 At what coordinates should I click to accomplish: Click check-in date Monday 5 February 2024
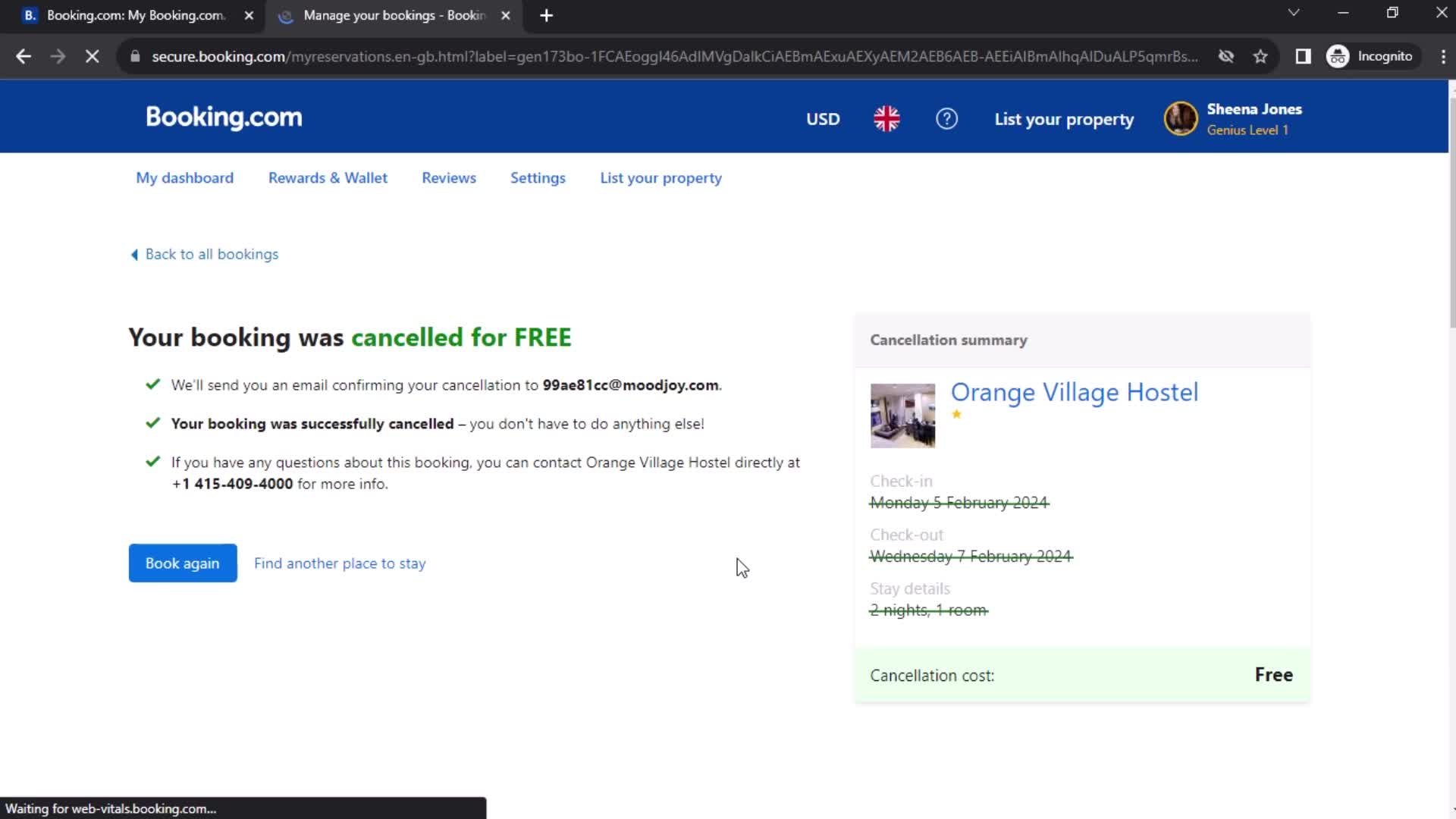tap(959, 503)
